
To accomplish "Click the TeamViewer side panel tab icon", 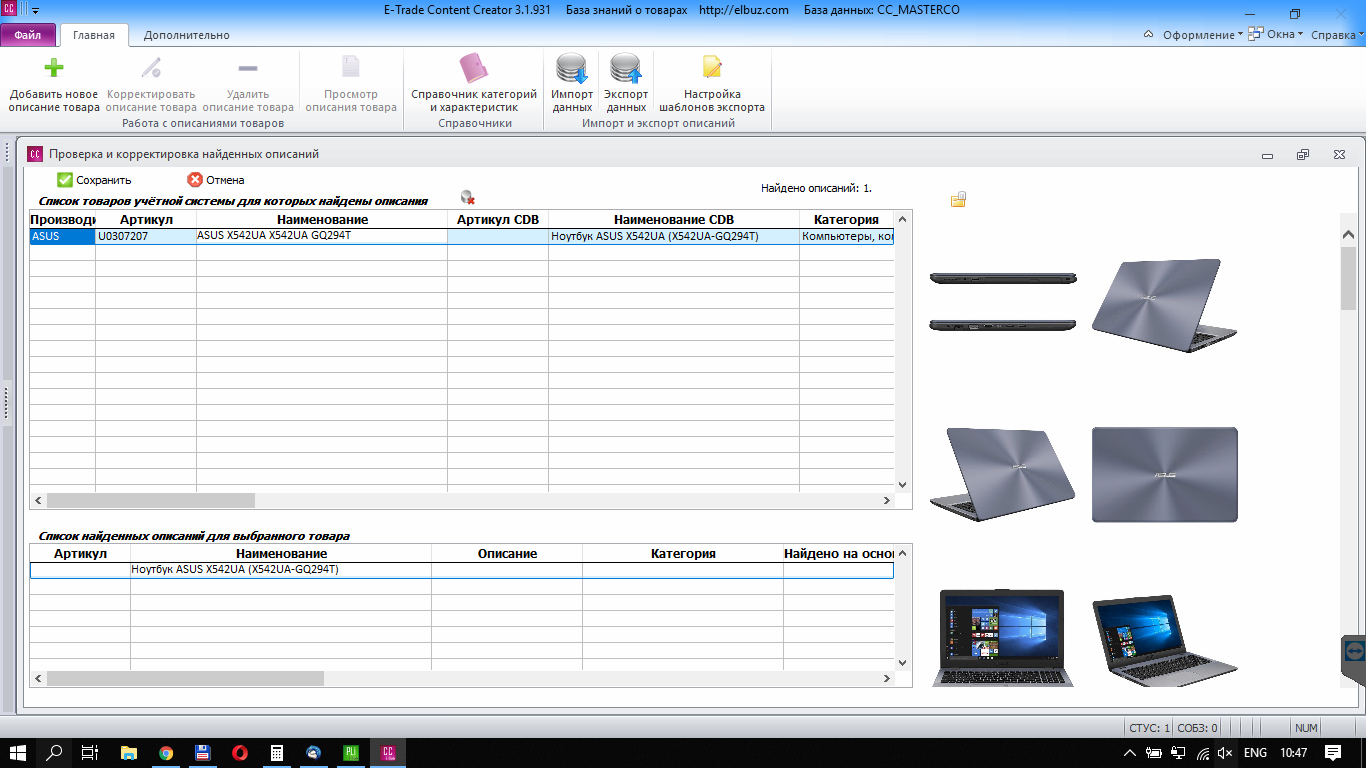I will [x=1353, y=650].
